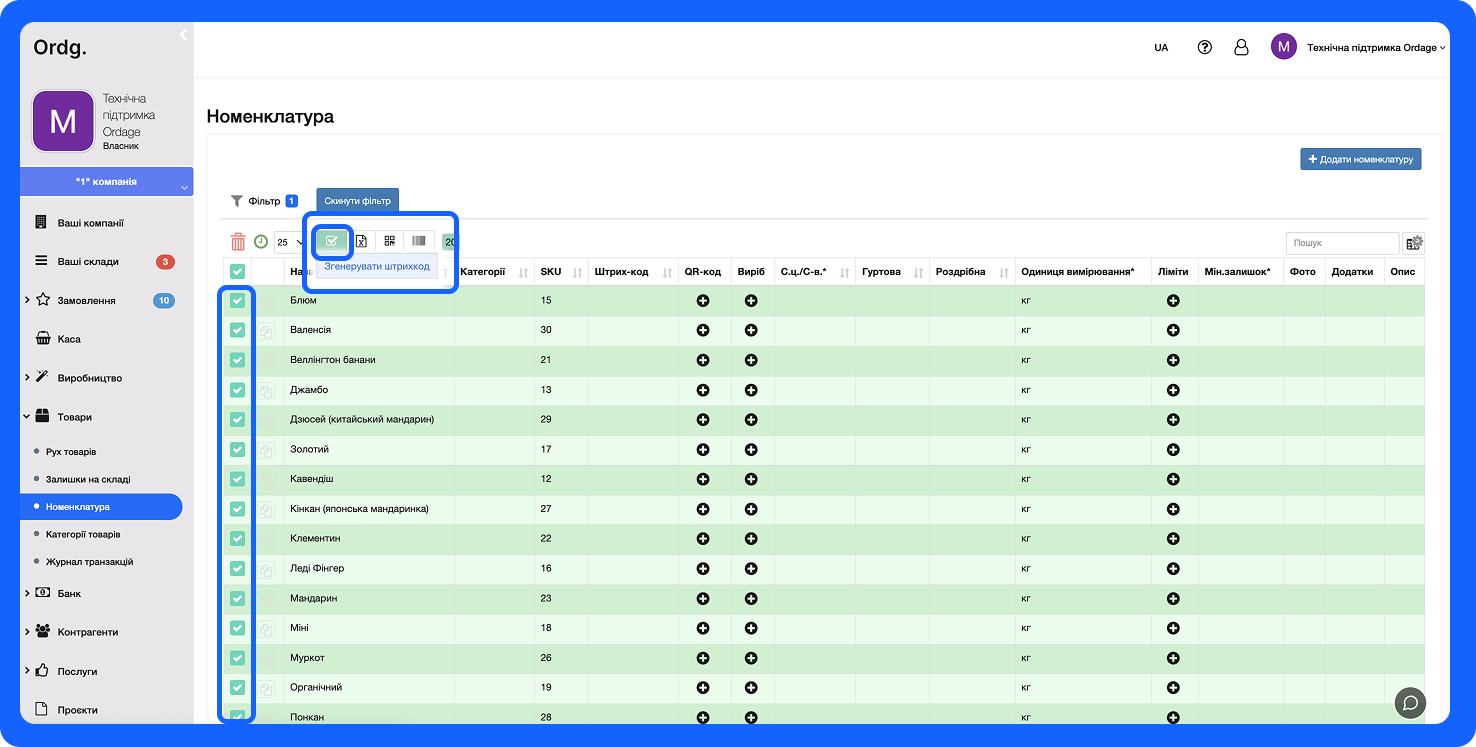The image size is (1476, 747).
Task: Open Категорії товарів in the sidebar
Action: coord(83,534)
